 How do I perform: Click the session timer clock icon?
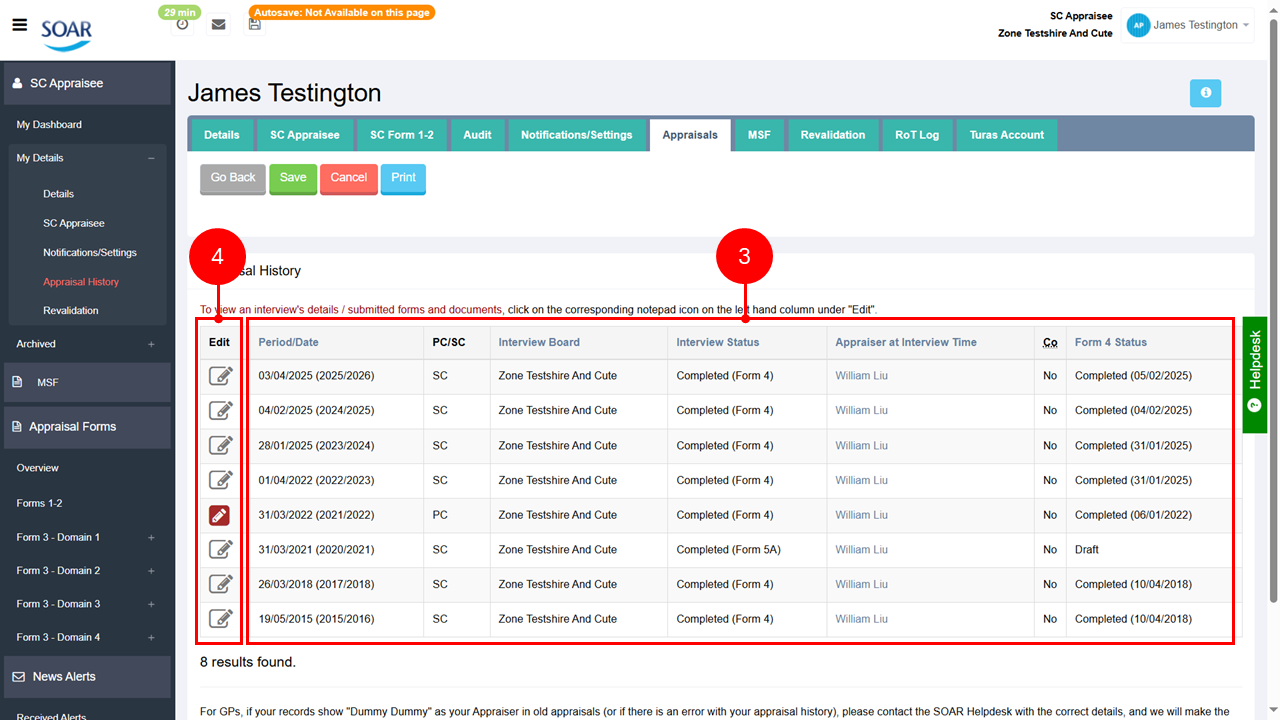point(182,24)
